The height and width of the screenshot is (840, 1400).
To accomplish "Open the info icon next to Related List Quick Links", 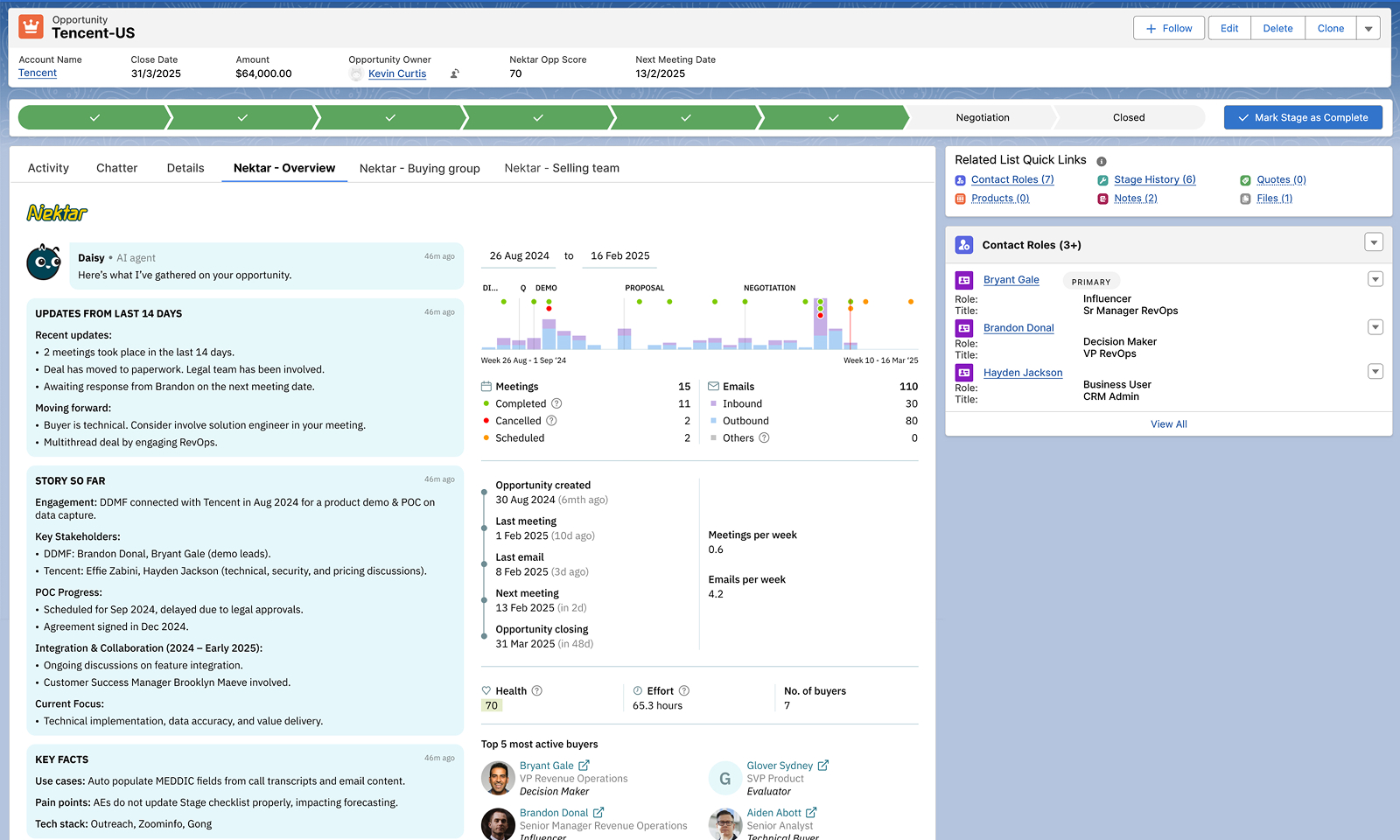I will (x=1102, y=161).
